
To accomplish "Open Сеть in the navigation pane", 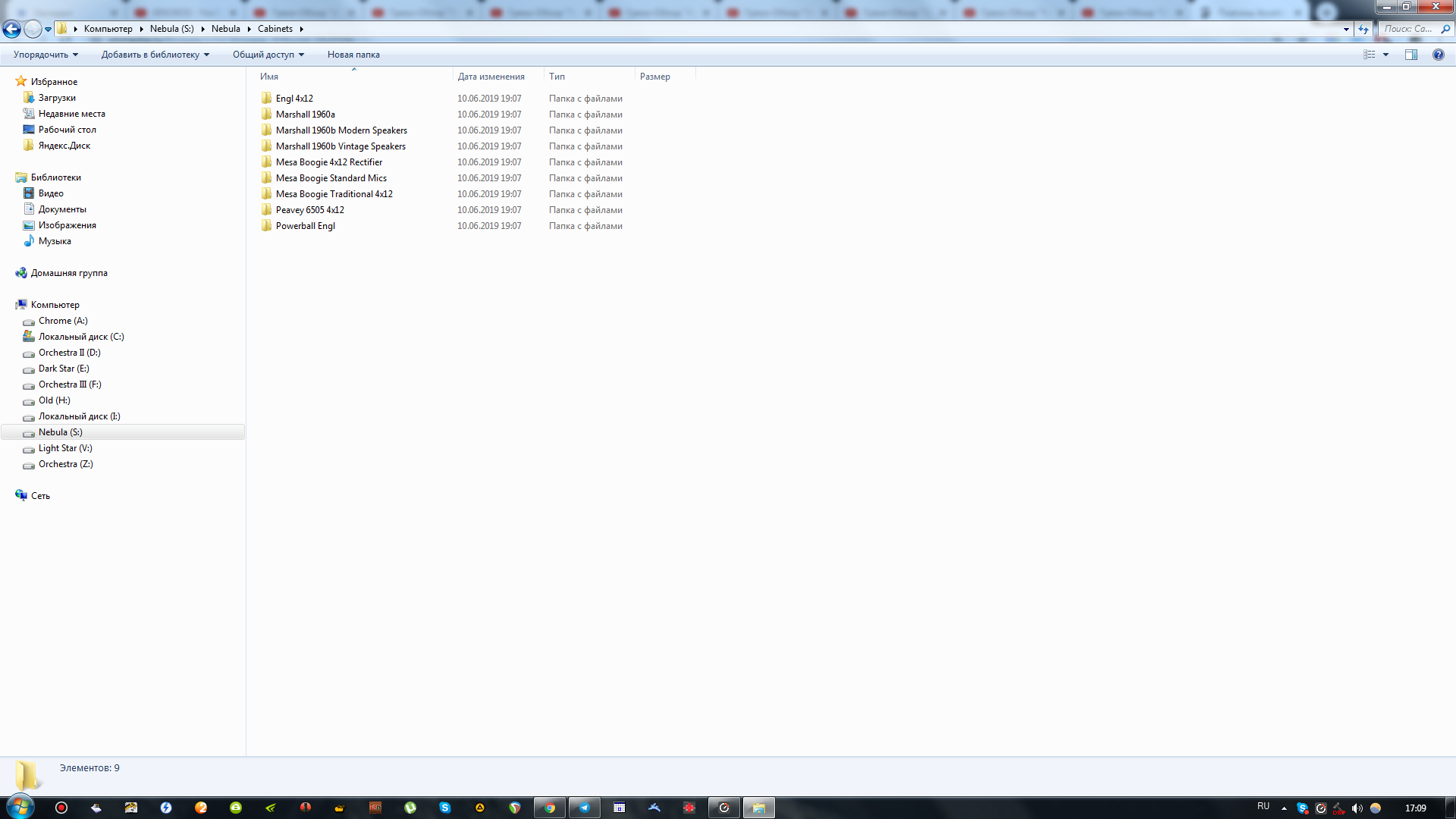I will coord(40,496).
